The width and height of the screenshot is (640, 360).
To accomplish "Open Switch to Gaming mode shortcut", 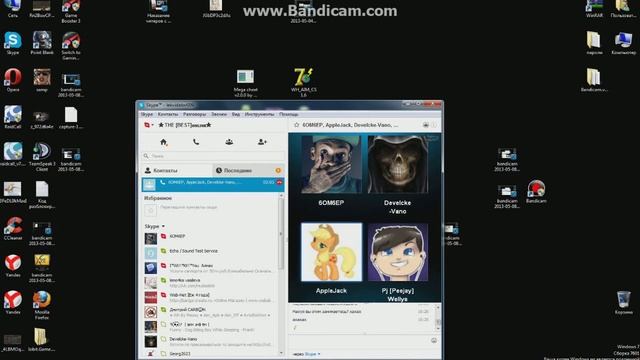I will click(71, 46).
